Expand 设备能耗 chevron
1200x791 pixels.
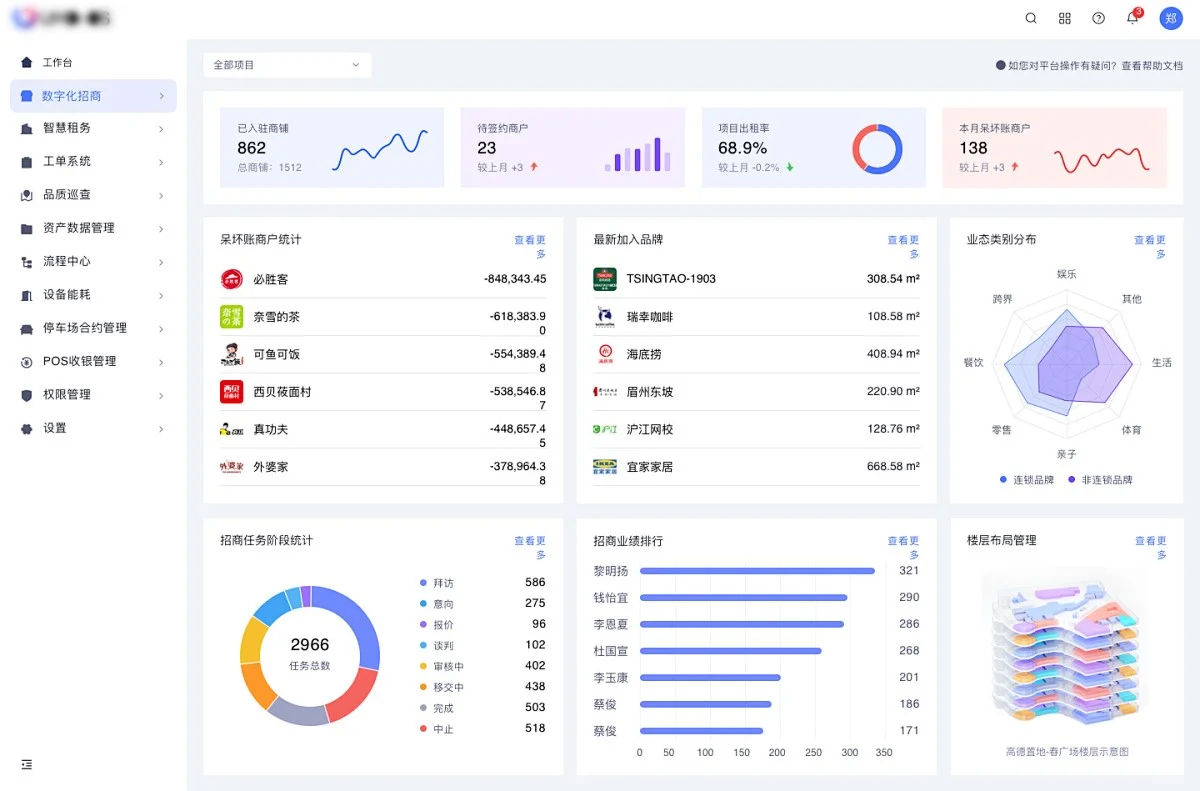(161, 295)
